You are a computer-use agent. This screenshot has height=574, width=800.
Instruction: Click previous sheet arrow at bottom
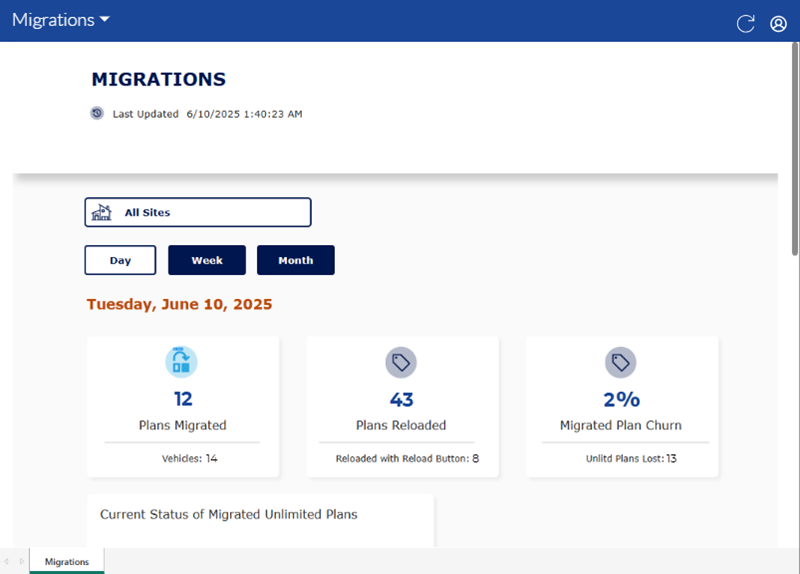[x=6, y=561]
